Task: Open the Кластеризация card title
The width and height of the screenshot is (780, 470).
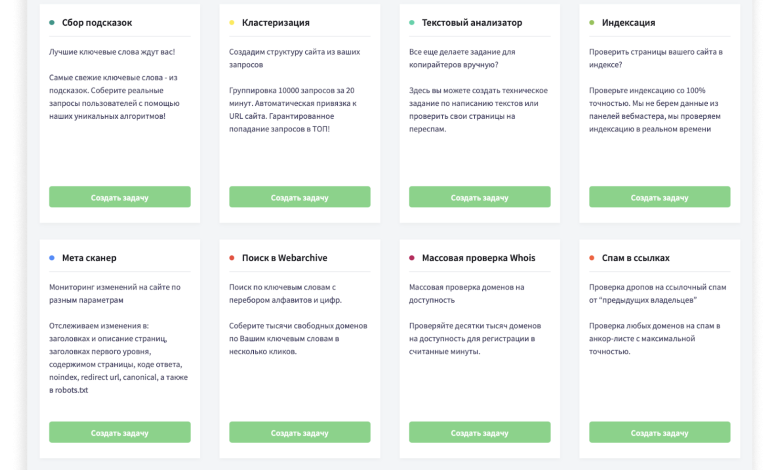Action: click(x=276, y=22)
